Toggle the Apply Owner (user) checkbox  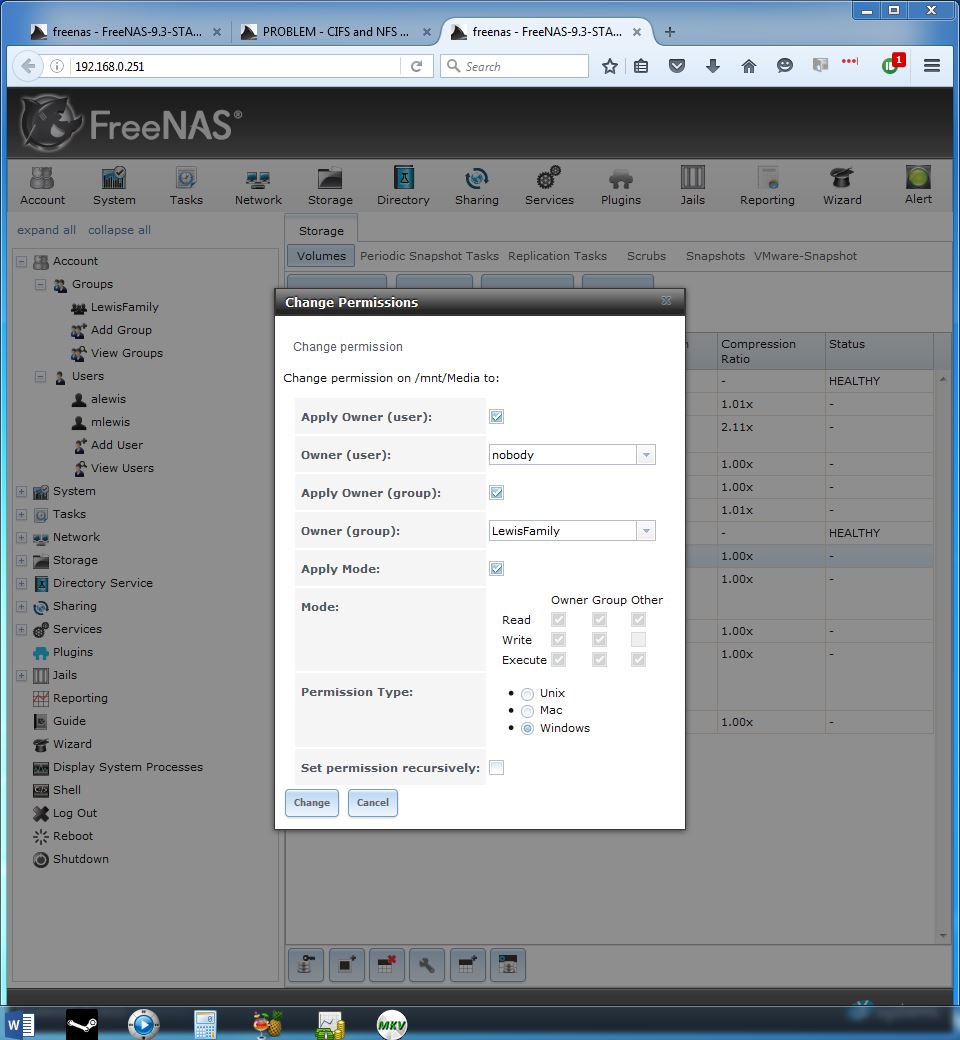[x=496, y=417]
